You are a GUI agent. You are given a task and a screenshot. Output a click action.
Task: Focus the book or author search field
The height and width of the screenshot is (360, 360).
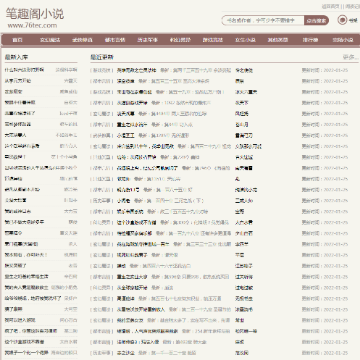tap(263, 20)
